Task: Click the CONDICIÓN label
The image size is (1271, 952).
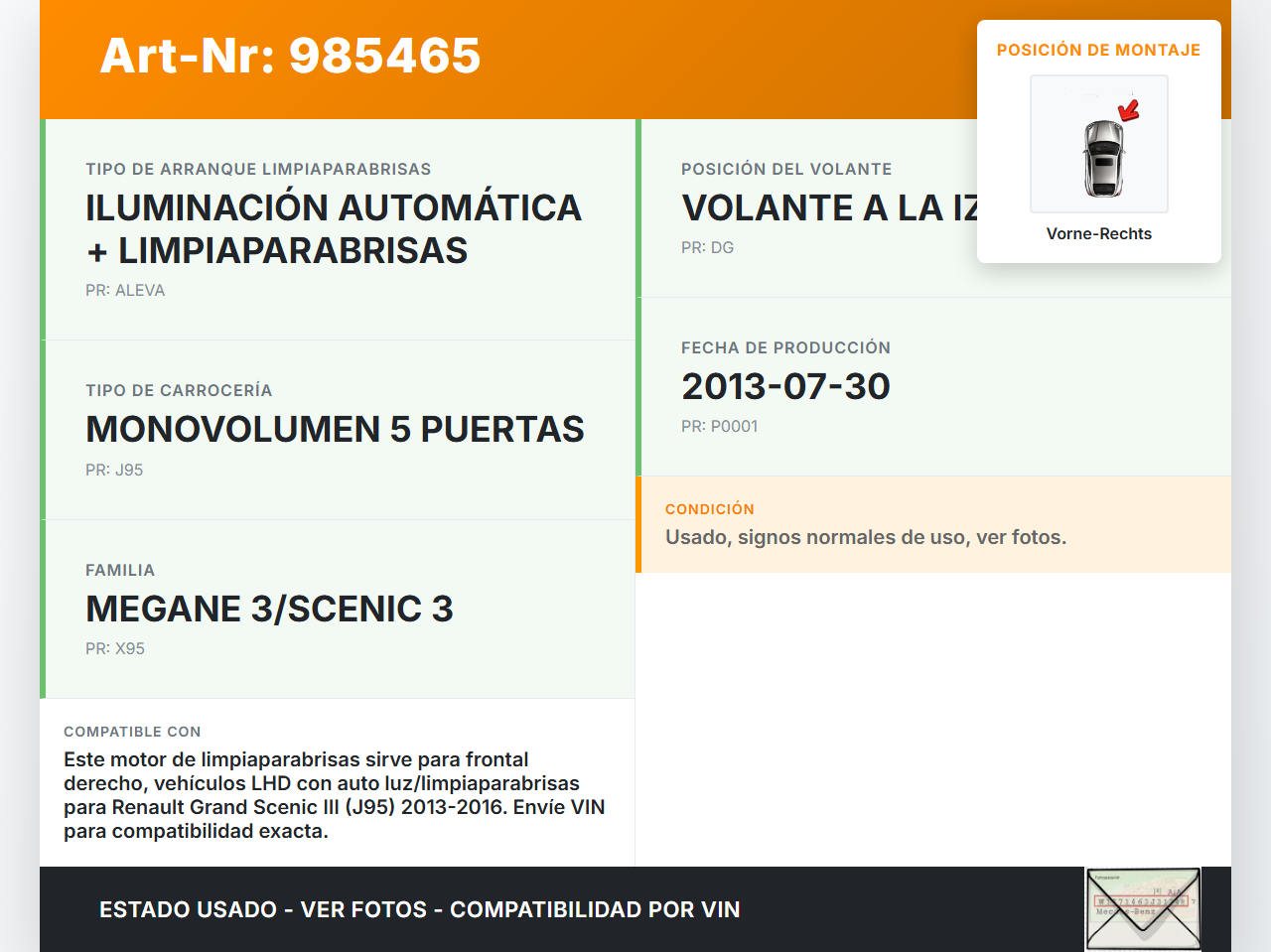Action: pos(710,509)
